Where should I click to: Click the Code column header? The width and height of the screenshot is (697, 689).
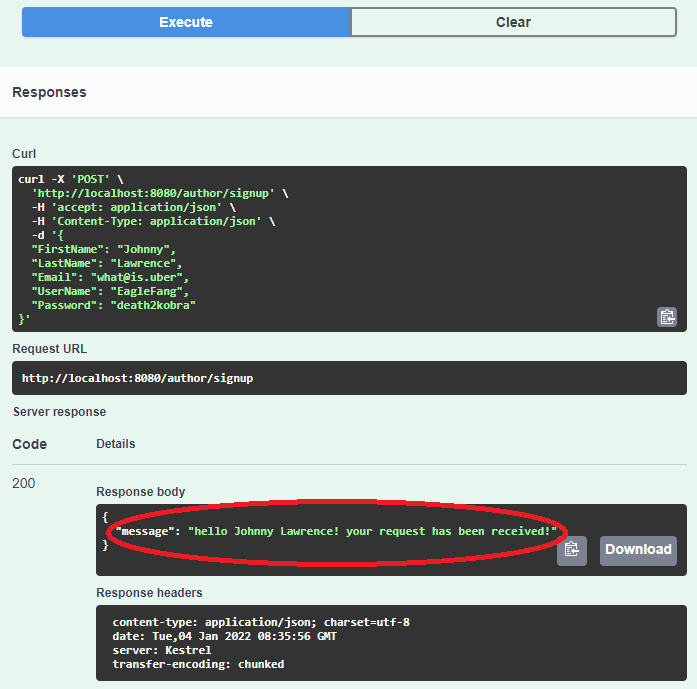point(29,444)
